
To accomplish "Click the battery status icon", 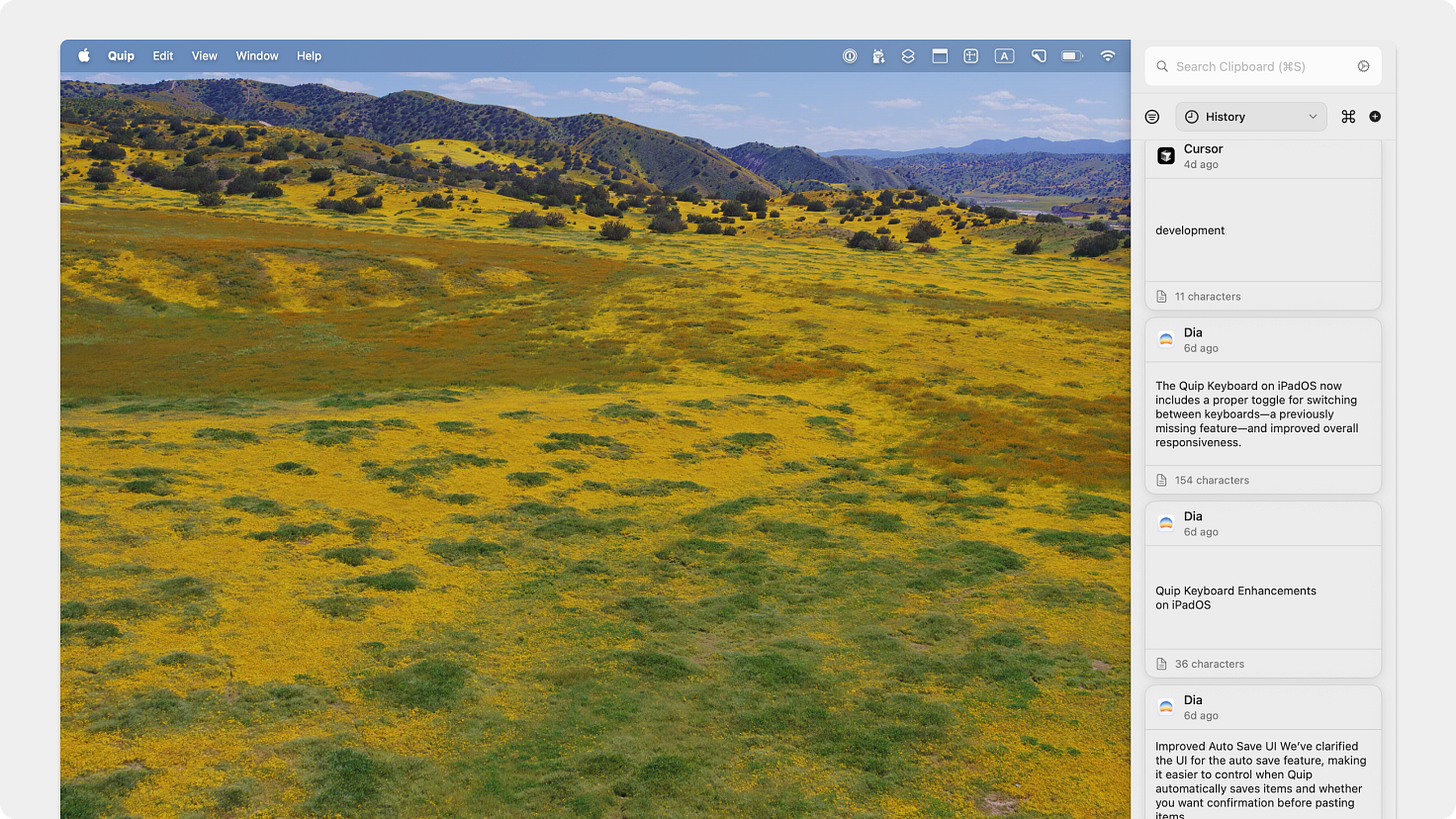I will (x=1072, y=56).
